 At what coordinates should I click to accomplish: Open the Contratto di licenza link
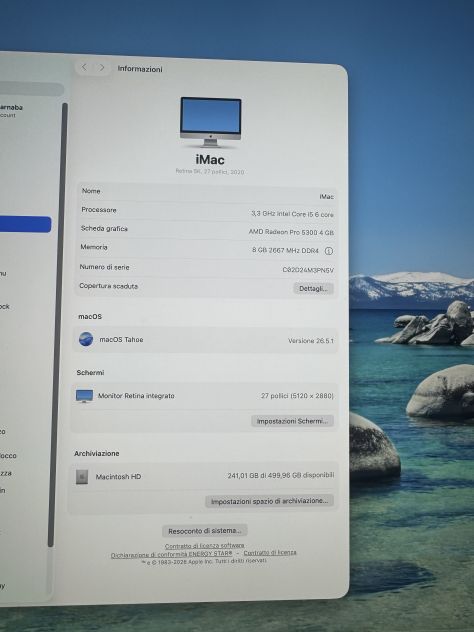[x=270, y=553]
